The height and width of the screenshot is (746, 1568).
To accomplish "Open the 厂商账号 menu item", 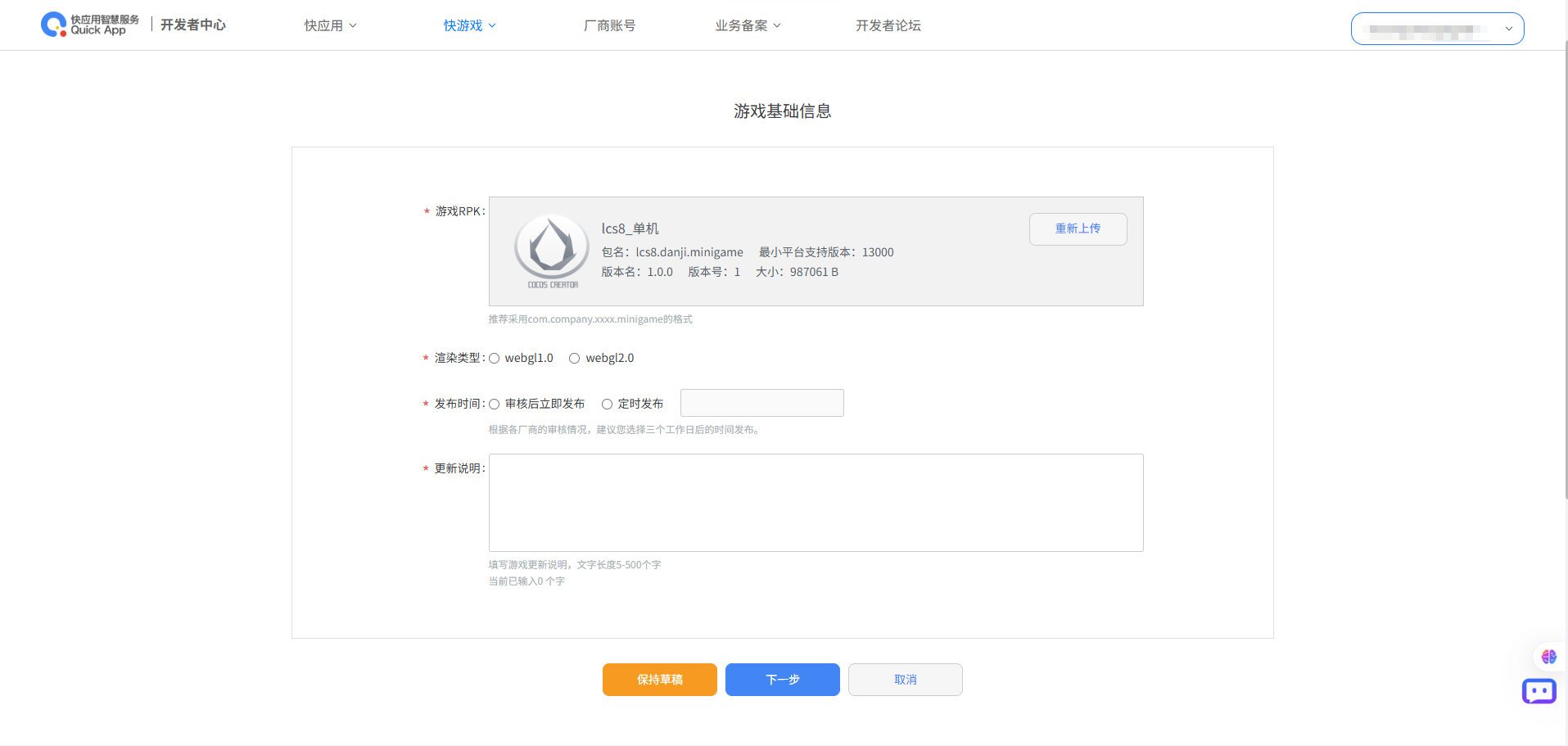I will pos(609,25).
